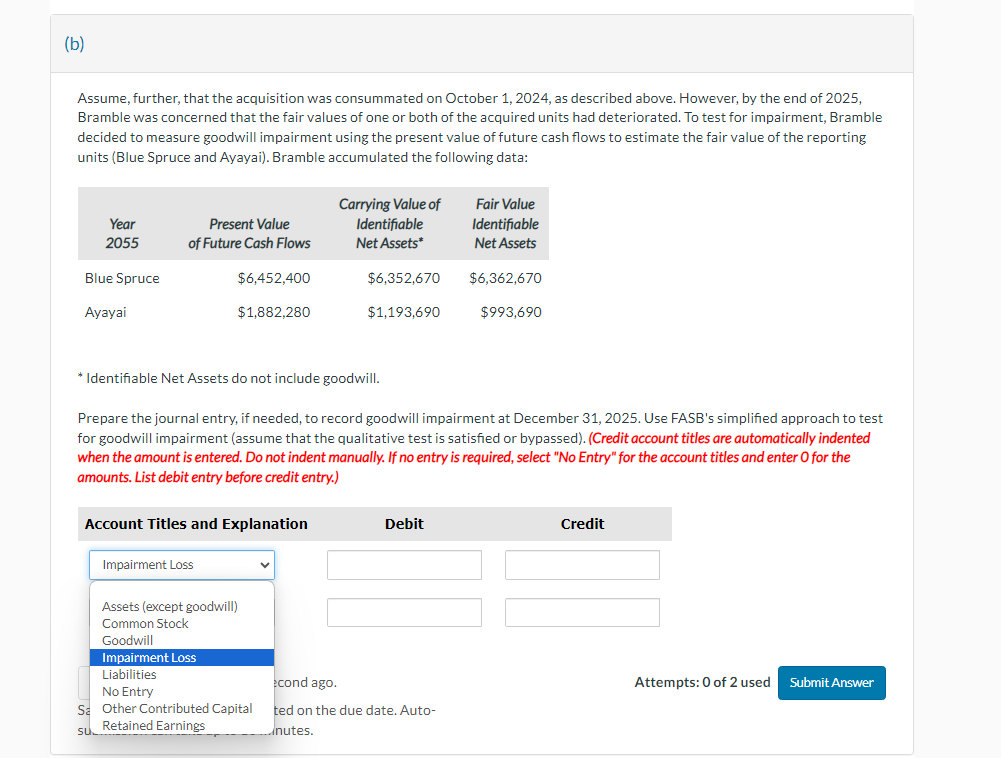This screenshot has height=758, width=1001.
Task: Click 'Attempts: 0 of 2 used' text
Action: pyautogui.click(x=702, y=682)
